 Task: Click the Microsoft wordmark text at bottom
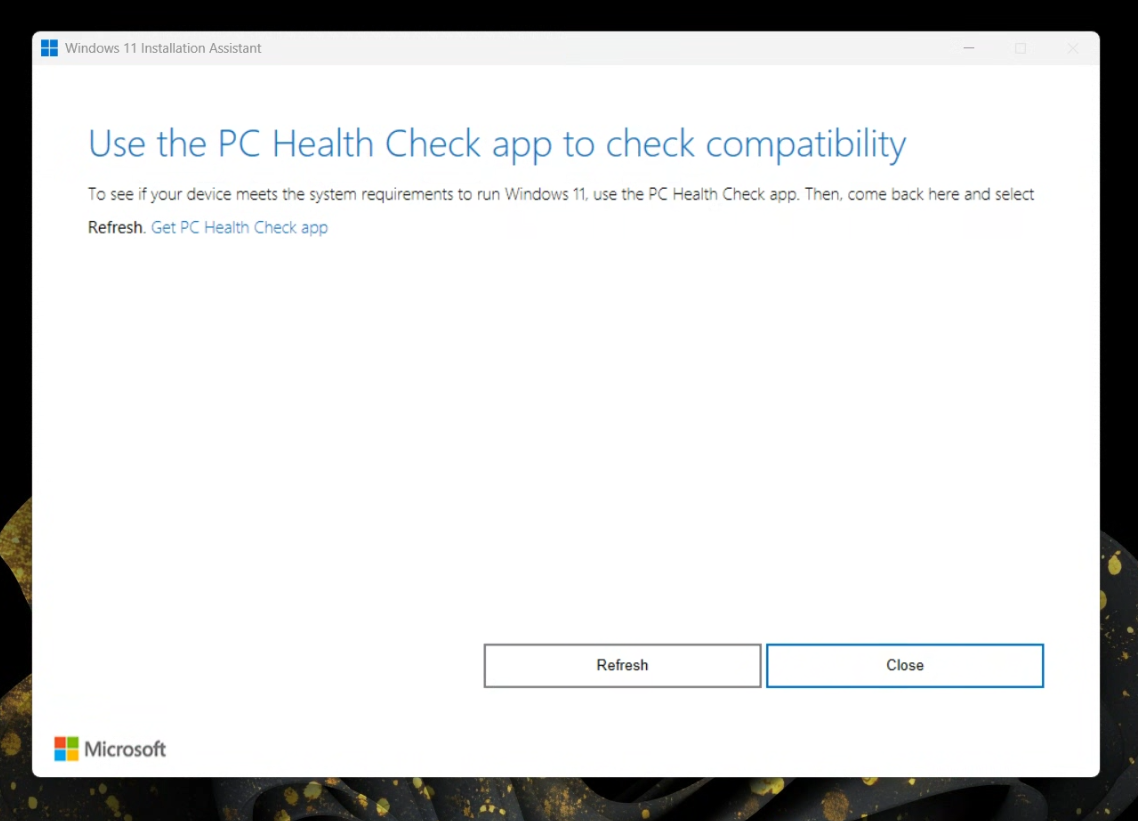pyautogui.click(x=125, y=749)
